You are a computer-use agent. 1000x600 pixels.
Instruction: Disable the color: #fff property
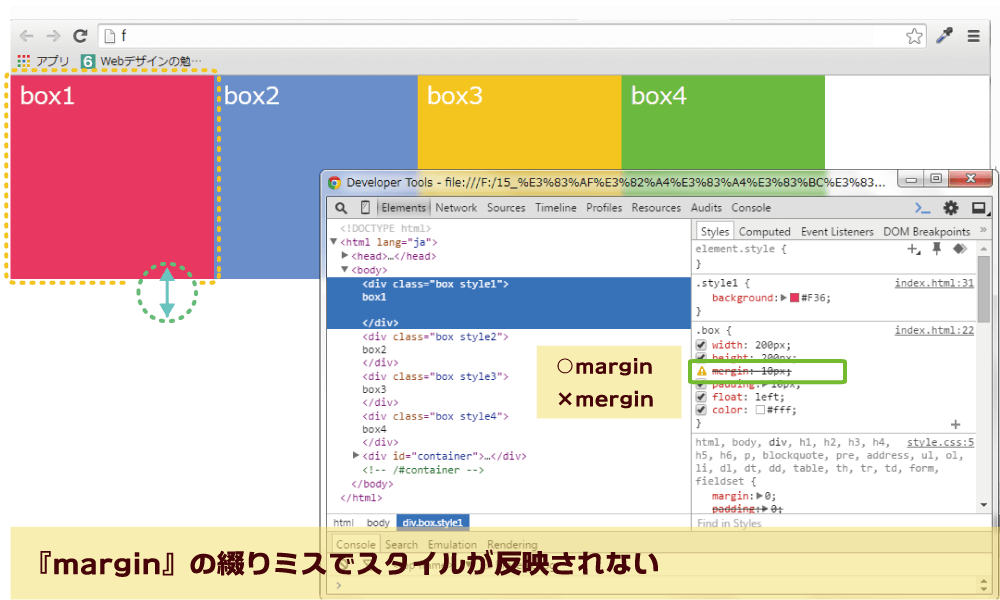tap(700, 409)
